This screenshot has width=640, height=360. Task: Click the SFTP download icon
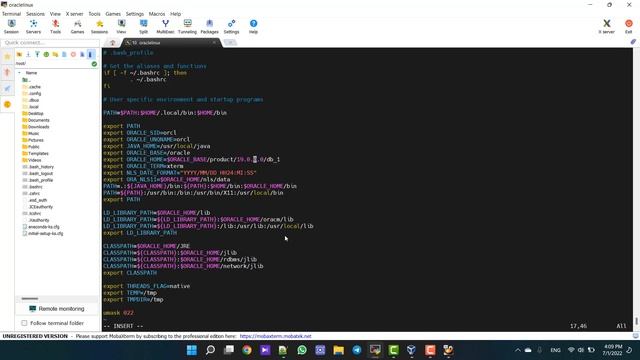pyautogui.click(x=28, y=54)
